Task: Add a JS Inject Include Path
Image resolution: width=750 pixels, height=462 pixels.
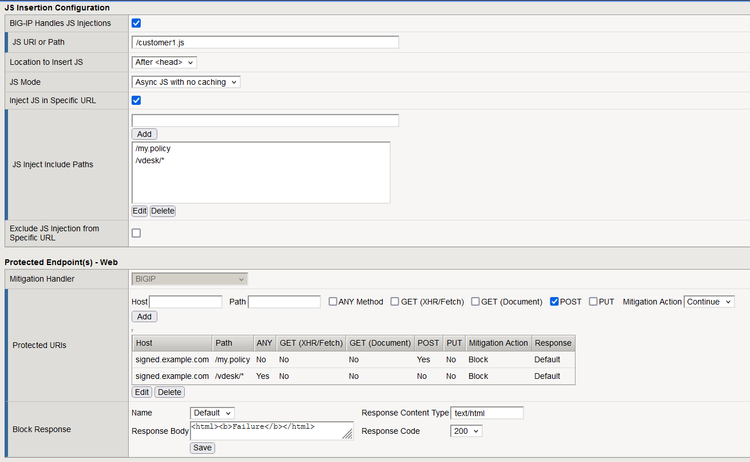Action: coord(144,134)
